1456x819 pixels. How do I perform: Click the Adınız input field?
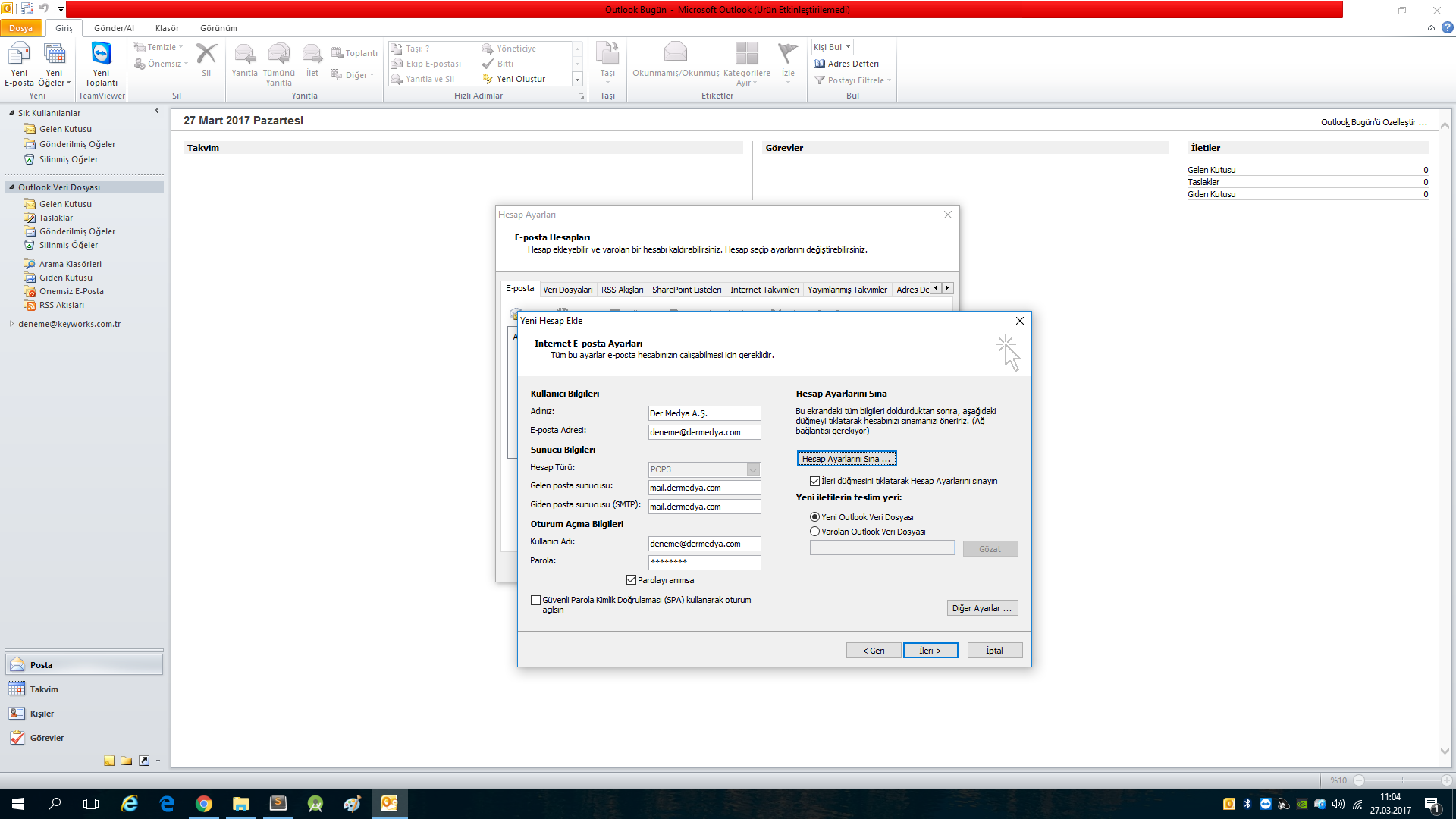coord(704,413)
